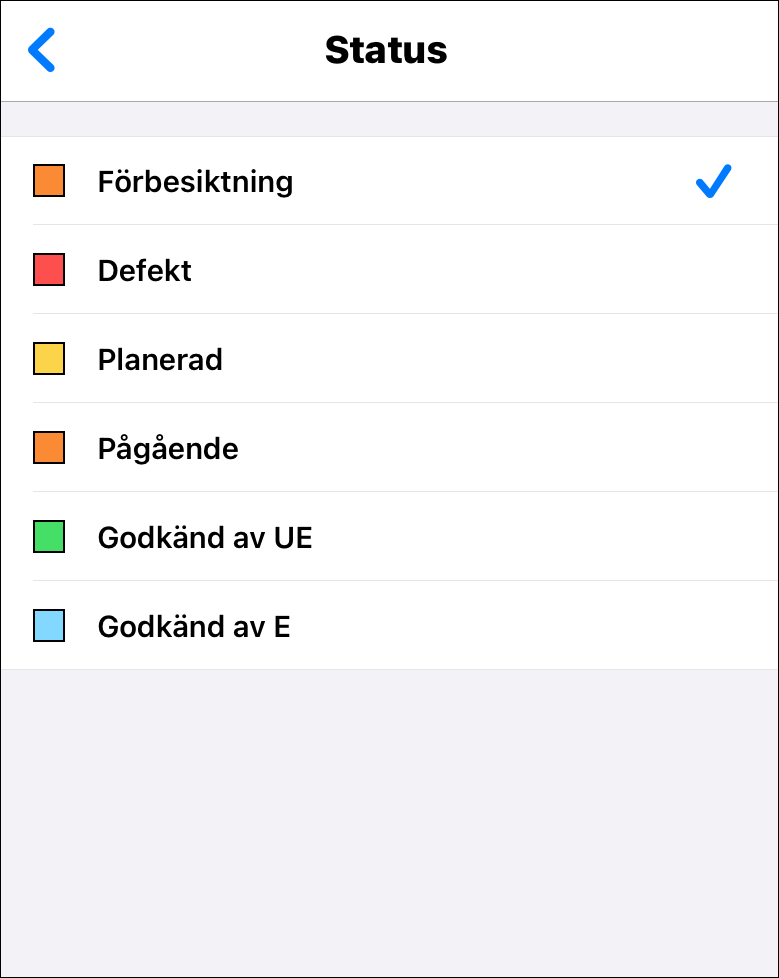The height and width of the screenshot is (978, 779).
Task: Choose Godkänd av E label
Action: tap(194, 627)
